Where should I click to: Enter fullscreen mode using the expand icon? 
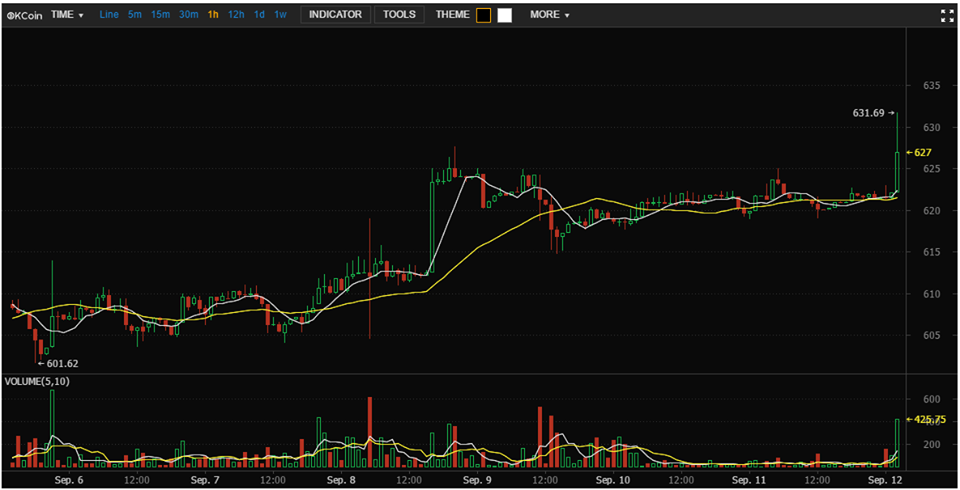pyautogui.click(x=947, y=15)
